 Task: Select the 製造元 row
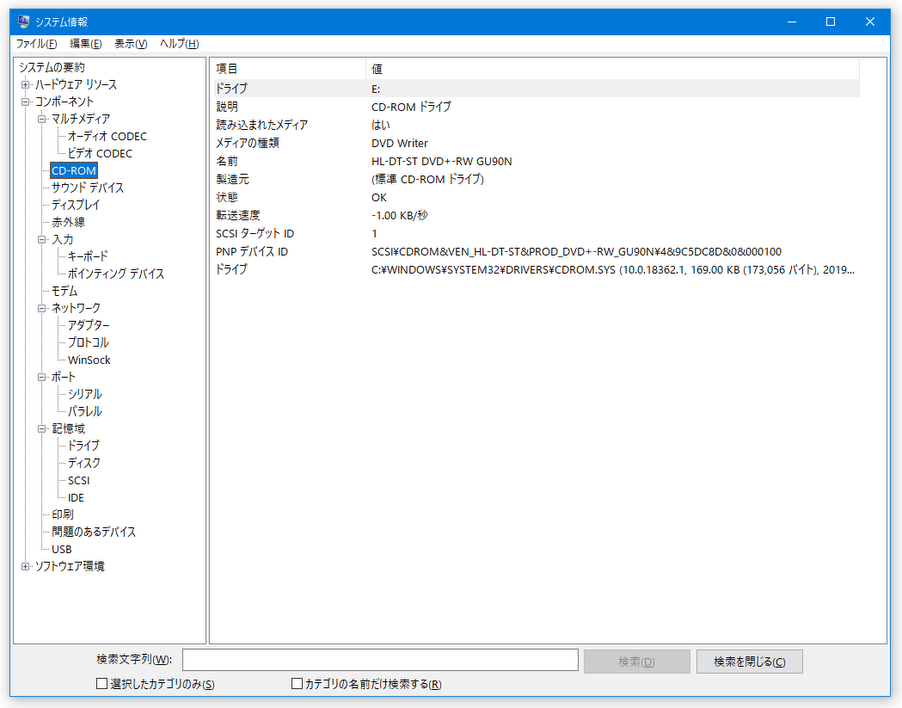[536, 179]
